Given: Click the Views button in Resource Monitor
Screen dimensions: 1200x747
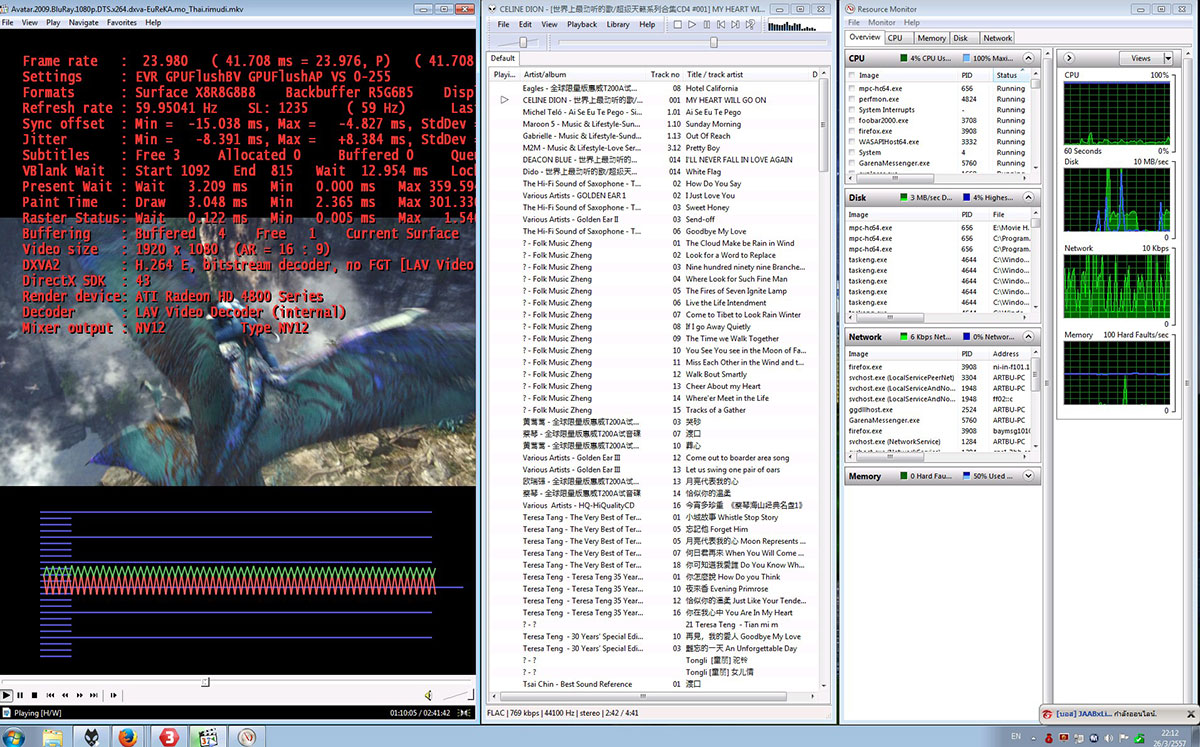Looking at the screenshot, I should (x=1141, y=58).
